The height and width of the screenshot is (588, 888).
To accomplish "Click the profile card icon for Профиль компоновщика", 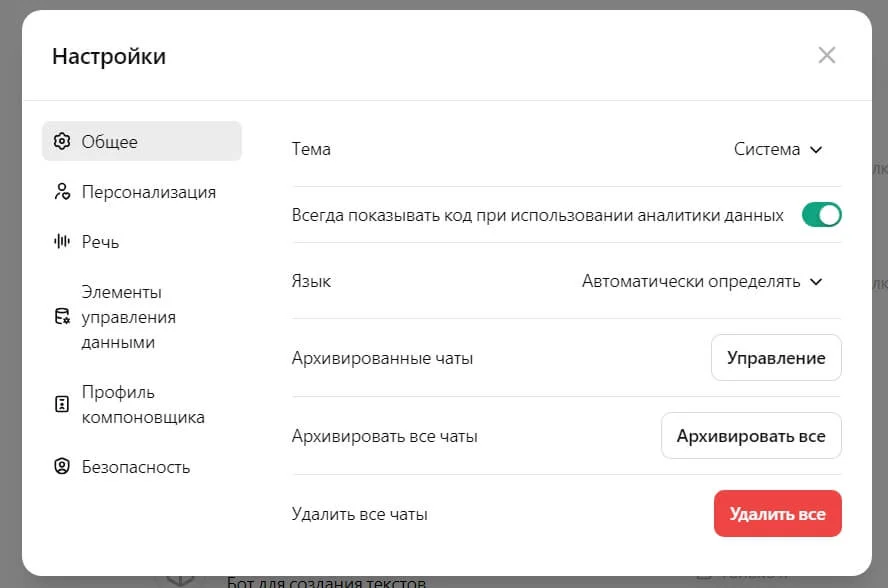I will coord(62,404).
